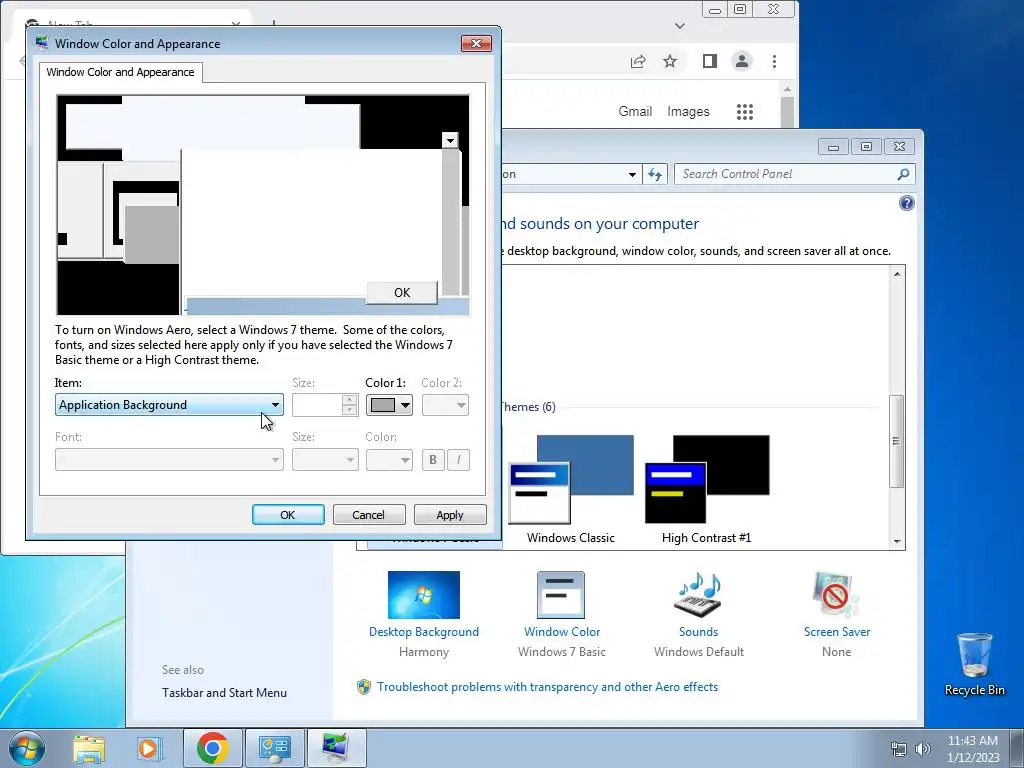Click Apply in the appearance dialog
Viewport: 1024px width, 768px height.
(450, 515)
